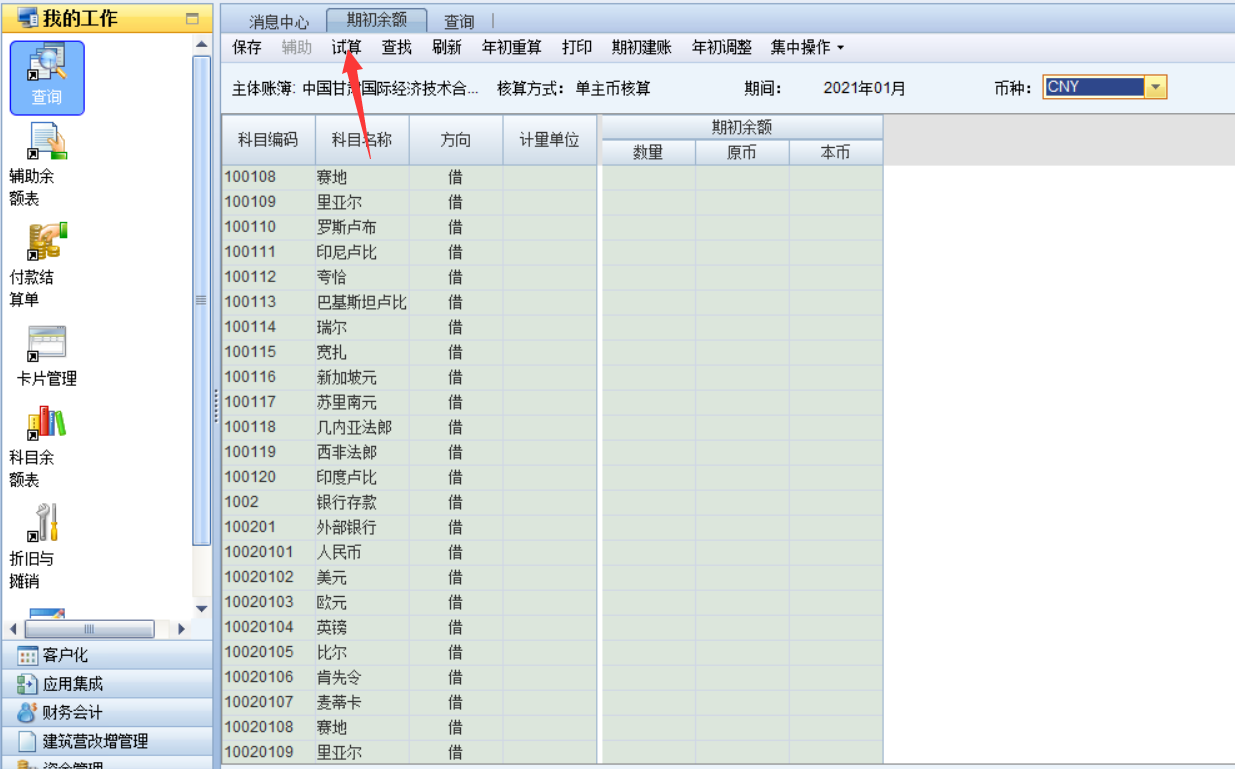This screenshot has width=1235, height=769.
Task: Expand the 财务会计 module section
Action: [72, 713]
